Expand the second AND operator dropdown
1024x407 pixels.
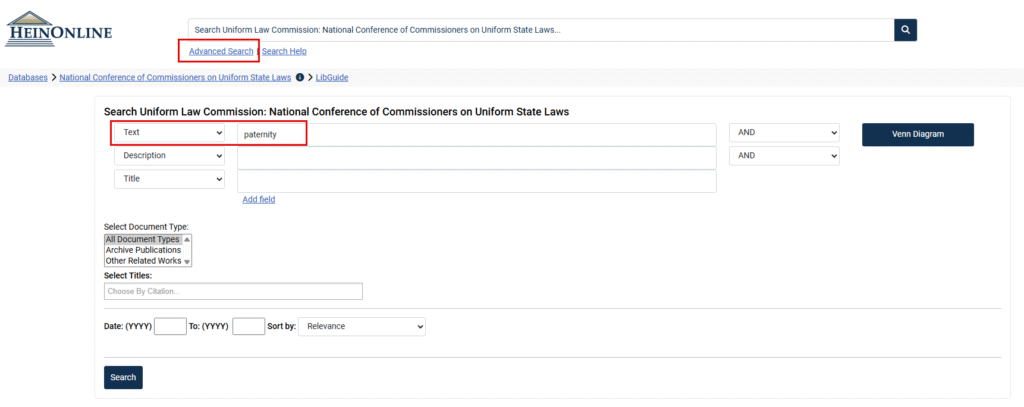[784, 156]
